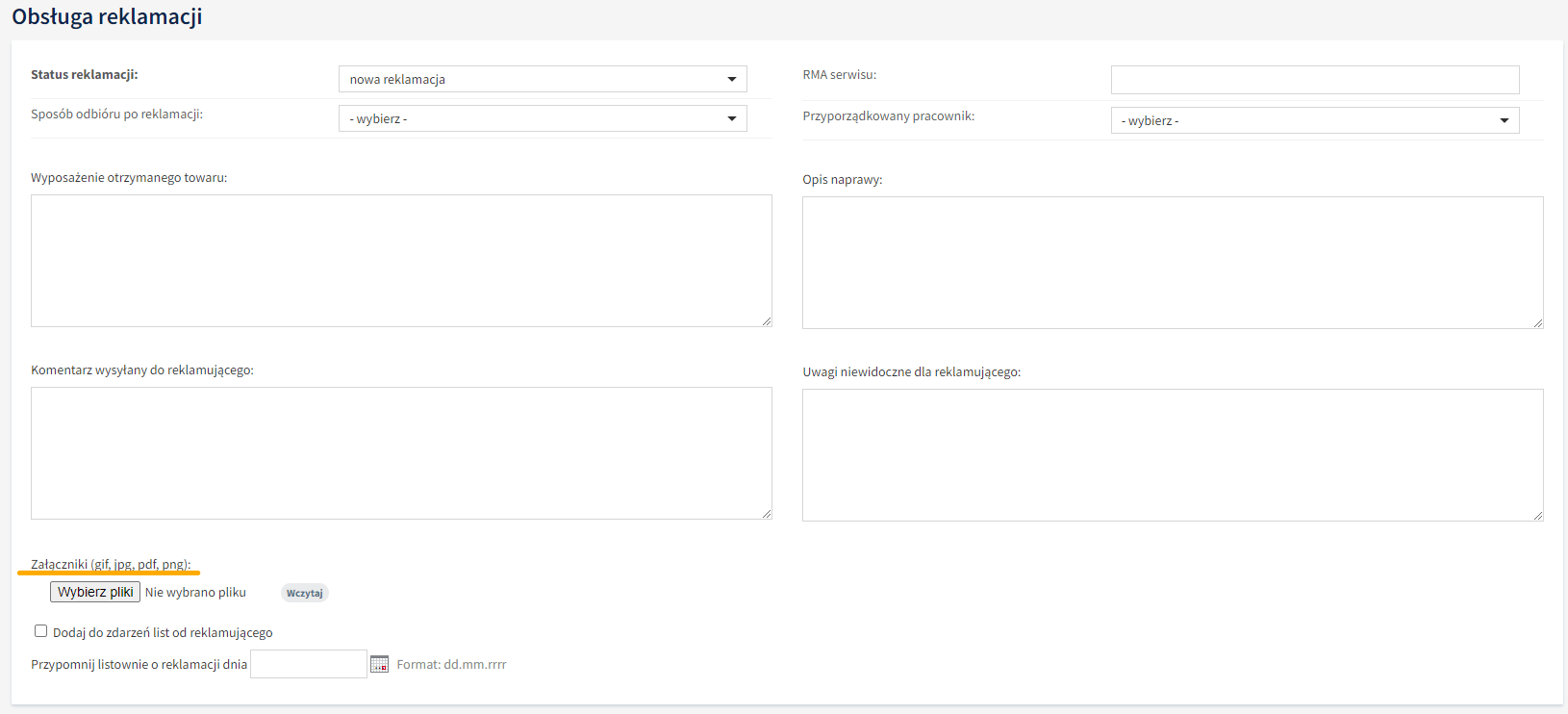Click into the reminder date field

pyautogui.click(x=308, y=664)
